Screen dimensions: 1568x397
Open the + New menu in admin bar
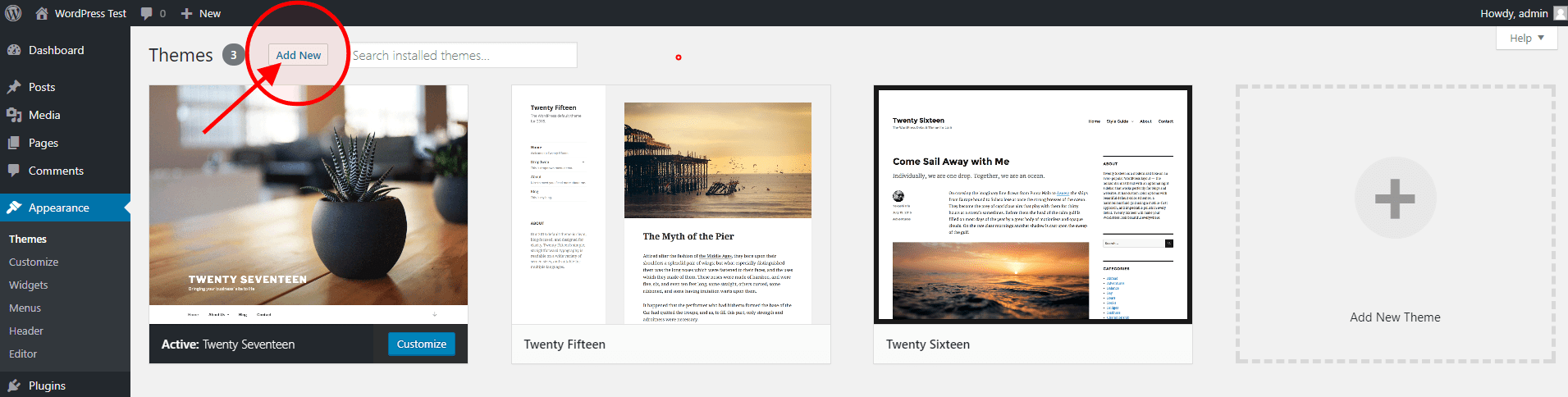pos(200,13)
